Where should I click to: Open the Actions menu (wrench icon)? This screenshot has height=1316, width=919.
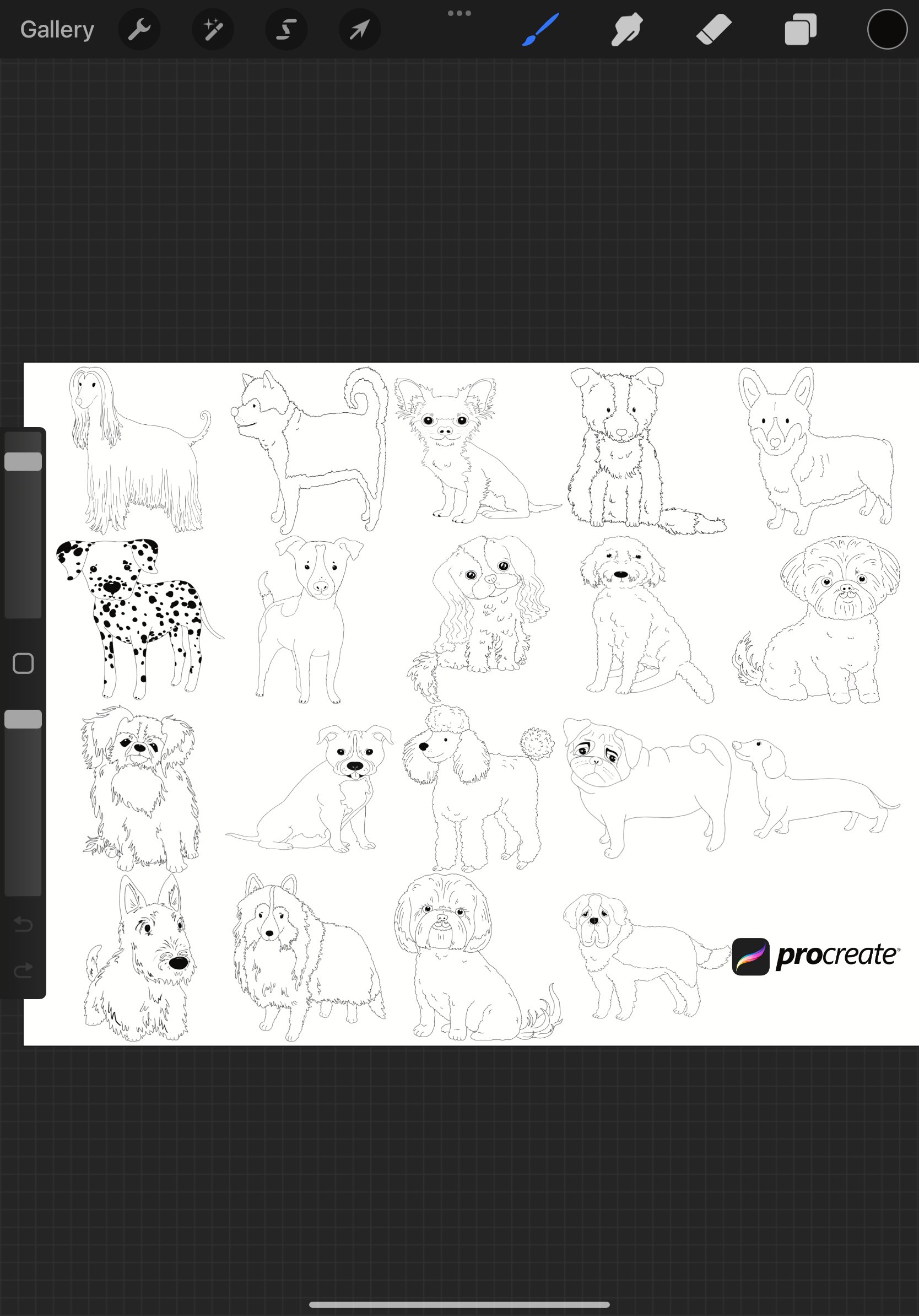pos(139,29)
